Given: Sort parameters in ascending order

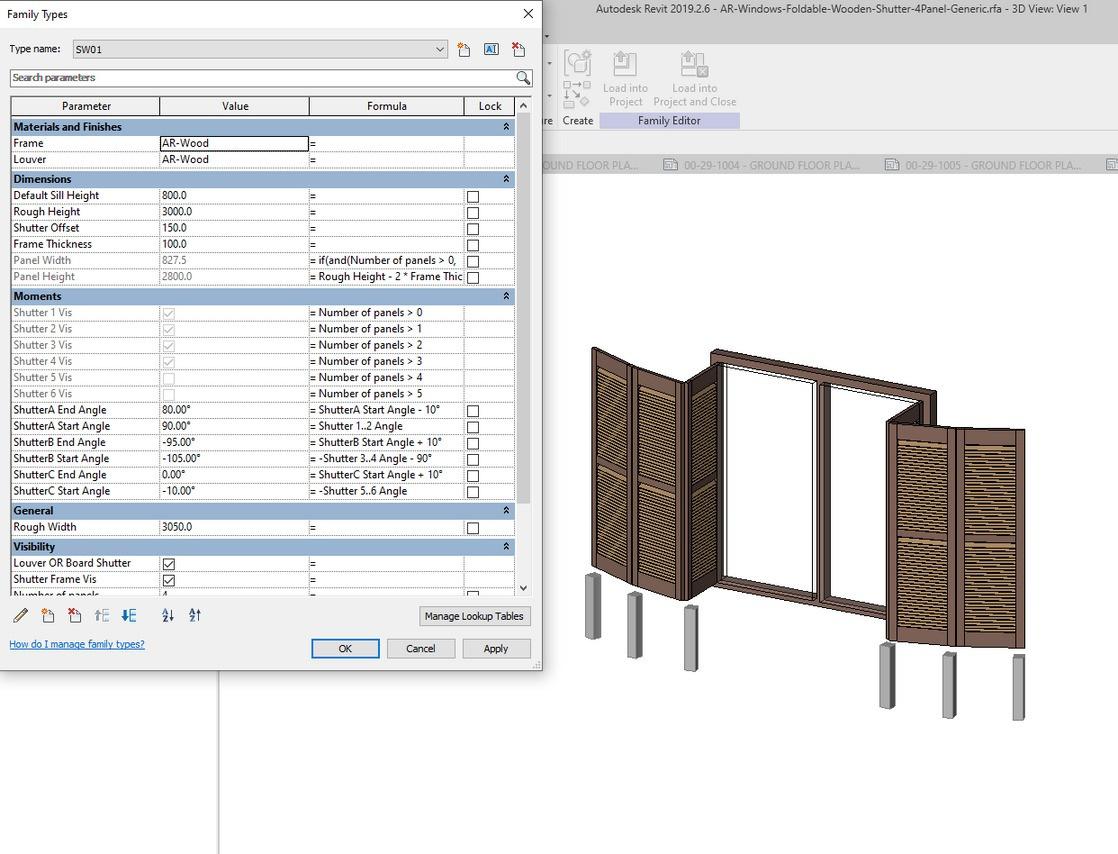Looking at the screenshot, I should [168, 616].
